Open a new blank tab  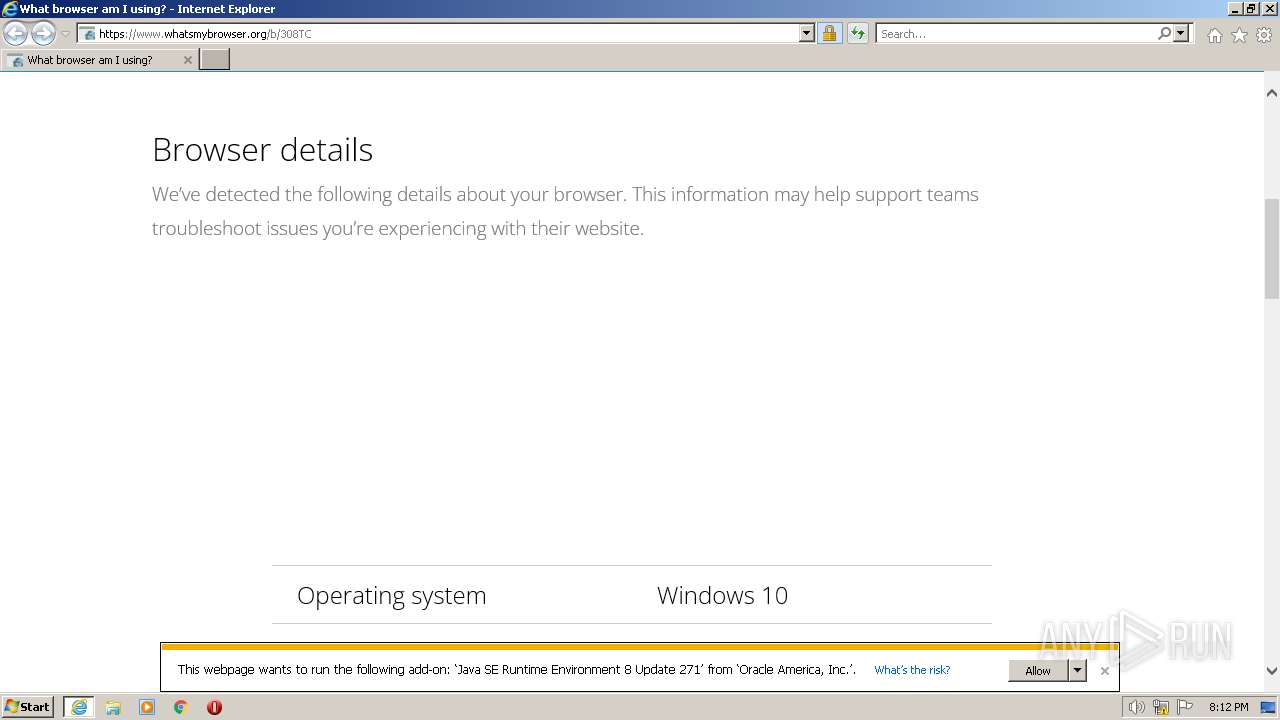tap(215, 60)
